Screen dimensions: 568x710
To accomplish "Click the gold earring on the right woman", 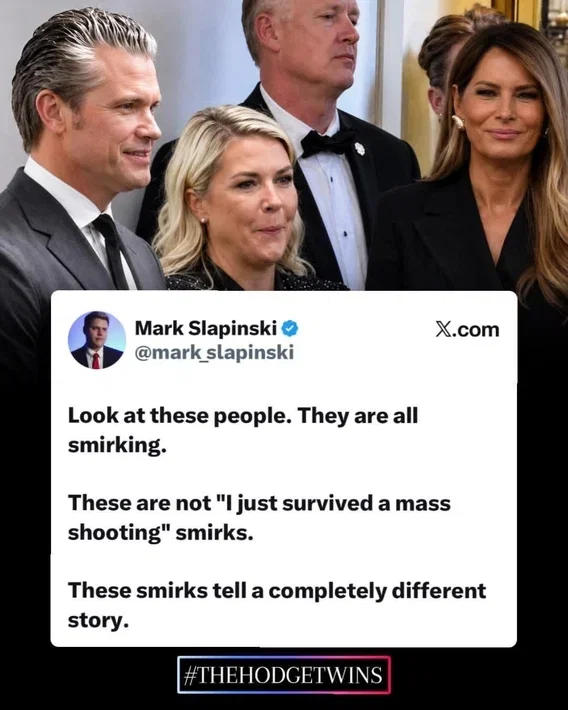I will [x=458, y=122].
